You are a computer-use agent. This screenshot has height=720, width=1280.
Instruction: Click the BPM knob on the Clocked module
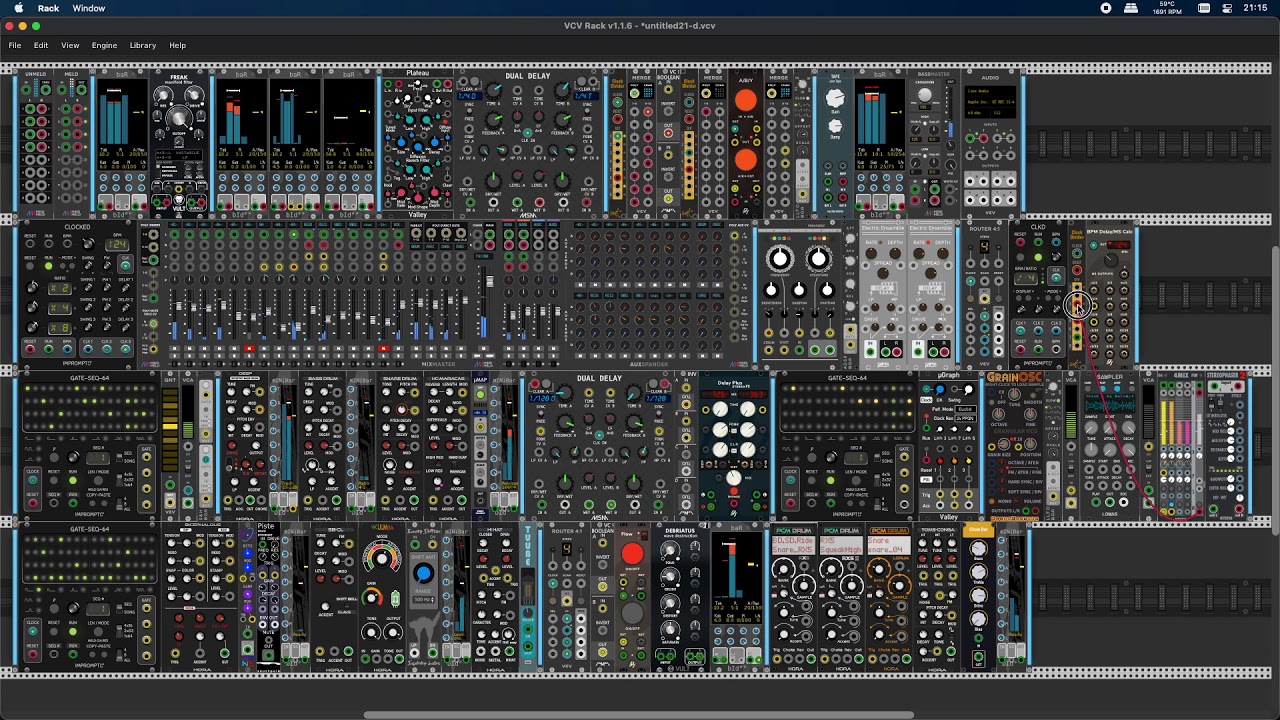(x=88, y=245)
